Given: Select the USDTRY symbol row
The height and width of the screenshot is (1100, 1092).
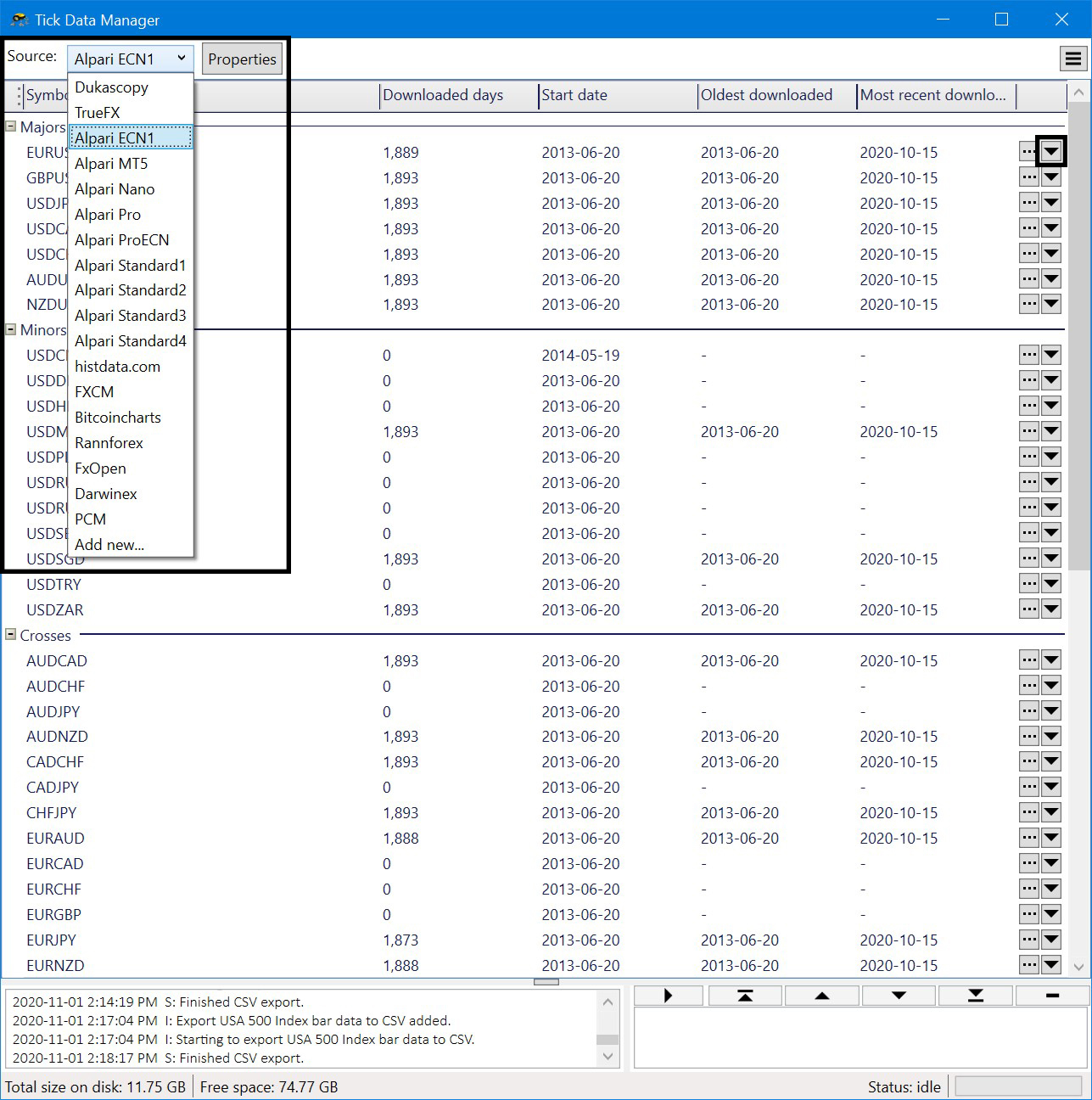Looking at the screenshot, I should [535, 584].
